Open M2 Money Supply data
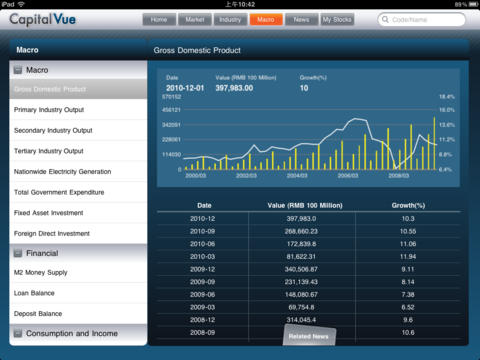Viewport: 480px width, 360px height. coord(78,273)
